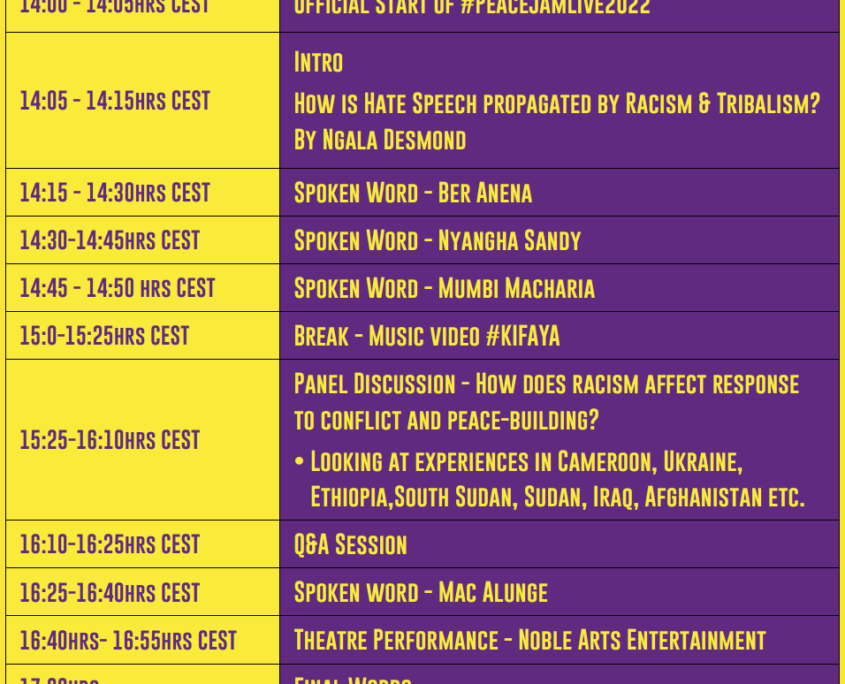Click the hate speech, racism and tribalism question
Image resolution: width=845 pixels, height=684 pixels.
click(557, 103)
